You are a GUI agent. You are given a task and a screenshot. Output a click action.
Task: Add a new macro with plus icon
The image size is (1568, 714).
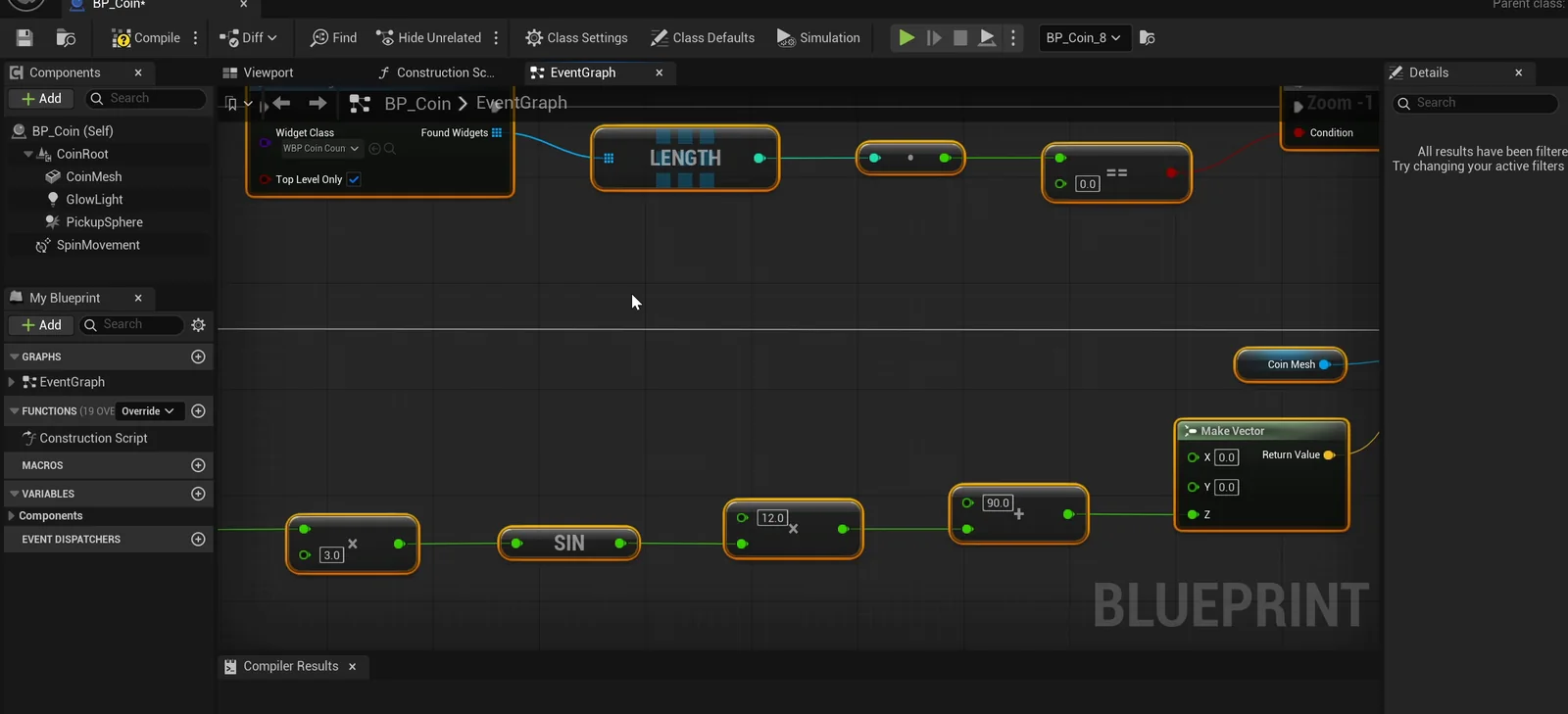pos(198,465)
